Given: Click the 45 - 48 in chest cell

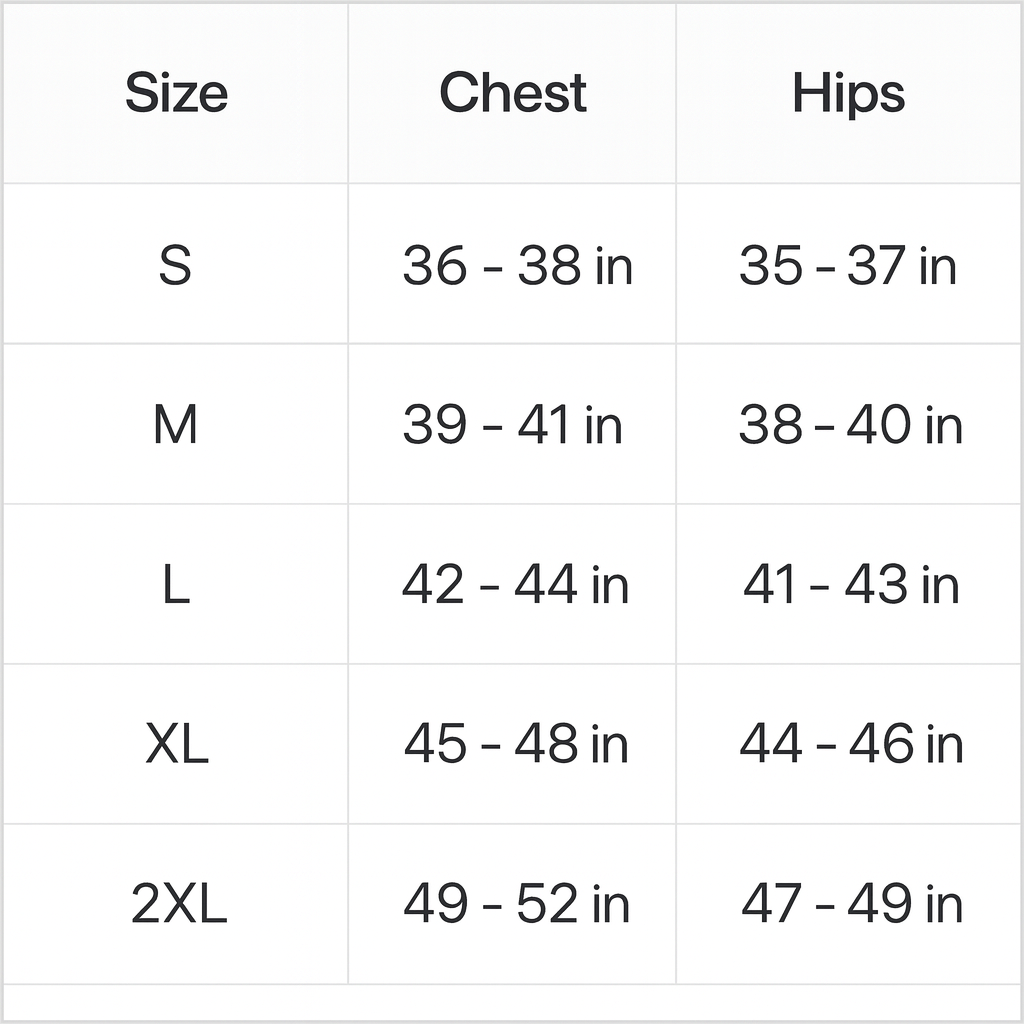Looking at the screenshot, I should 516,745.
